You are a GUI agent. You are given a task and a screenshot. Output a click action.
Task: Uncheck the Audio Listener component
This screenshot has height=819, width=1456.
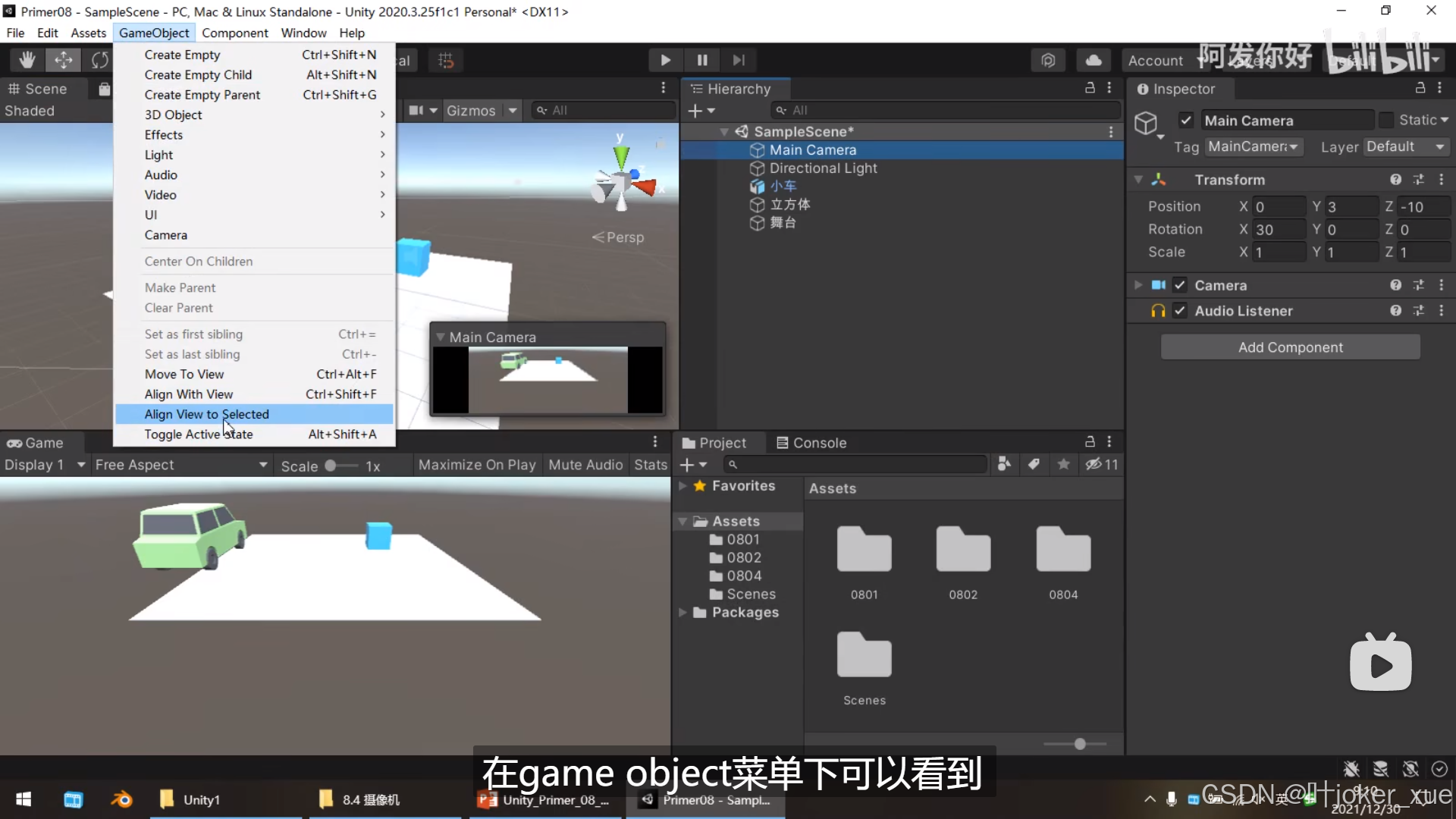tap(1181, 311)
